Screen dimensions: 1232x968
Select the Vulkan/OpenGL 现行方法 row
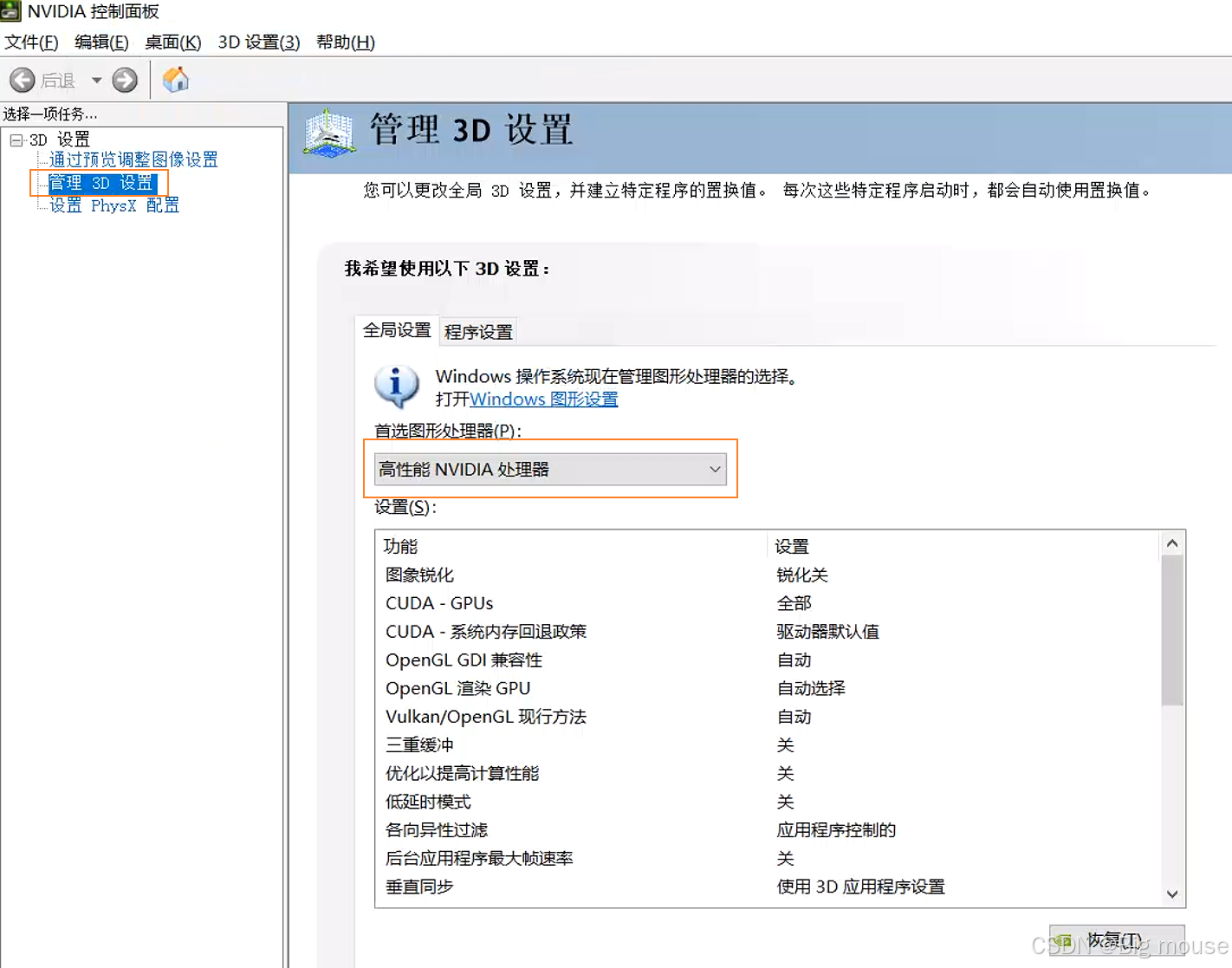(x=768, y=717)
